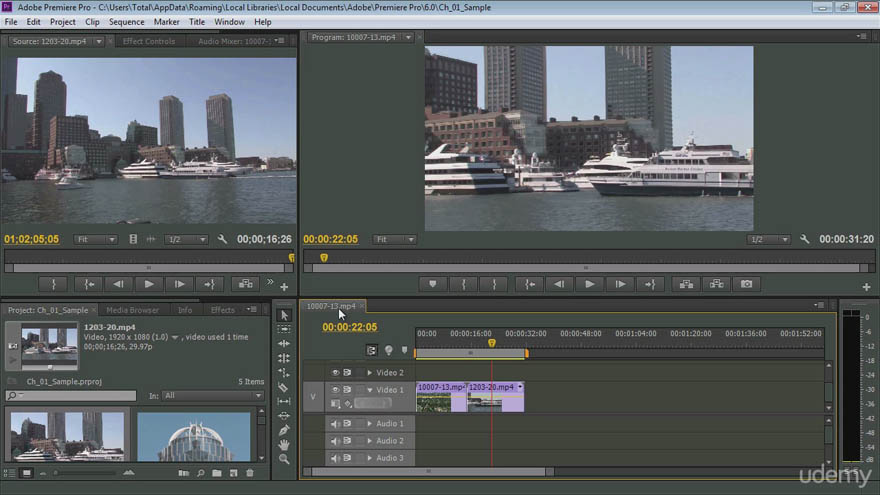Screen dimensions: 880x495
Task: Open Program monitor 1/2 resolution dropdown
Action: 768,239
